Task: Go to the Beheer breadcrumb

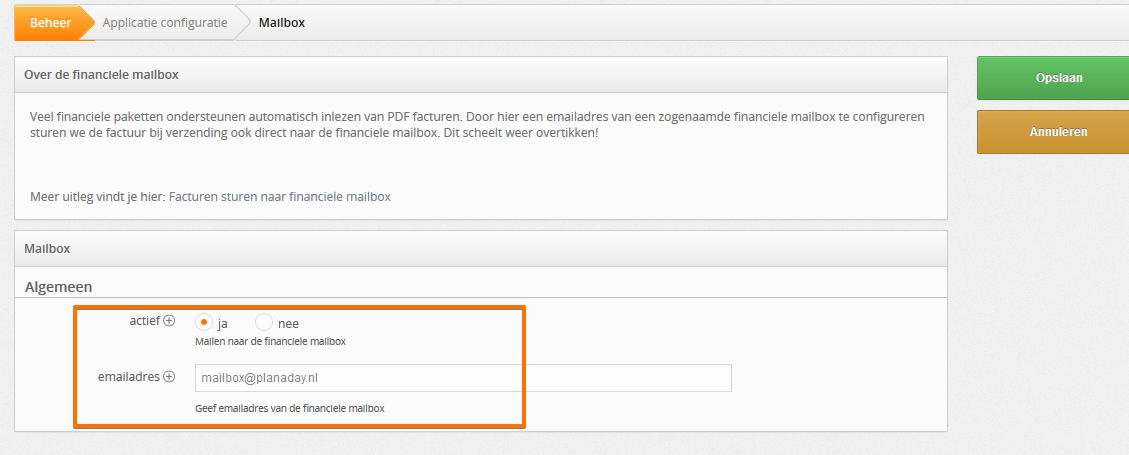Action: (50, 23)
